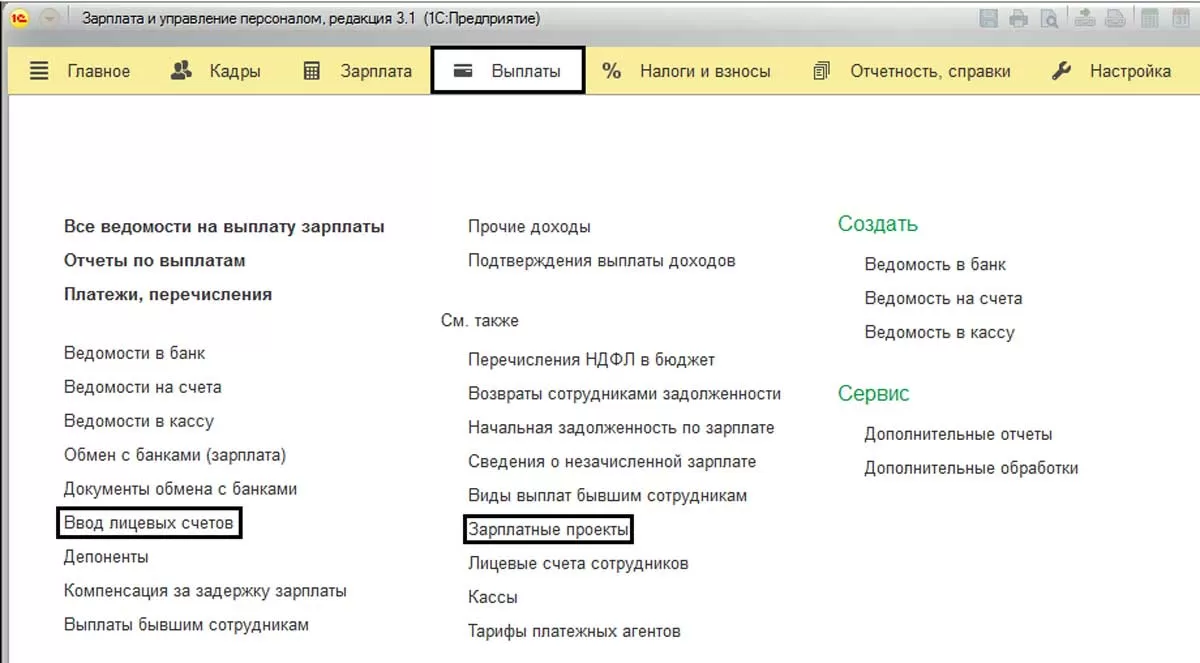Click the calculator icon beside Зарплата

[312, 71]
